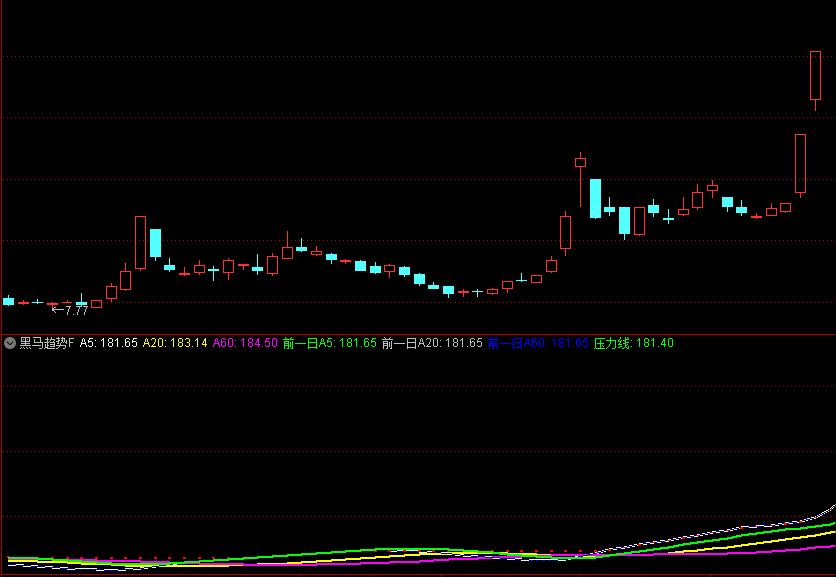Image resolution: width=836 pixels, height=577 pixels.
Task: Select the blue 前一日A60 label
Action: point(538,343)
